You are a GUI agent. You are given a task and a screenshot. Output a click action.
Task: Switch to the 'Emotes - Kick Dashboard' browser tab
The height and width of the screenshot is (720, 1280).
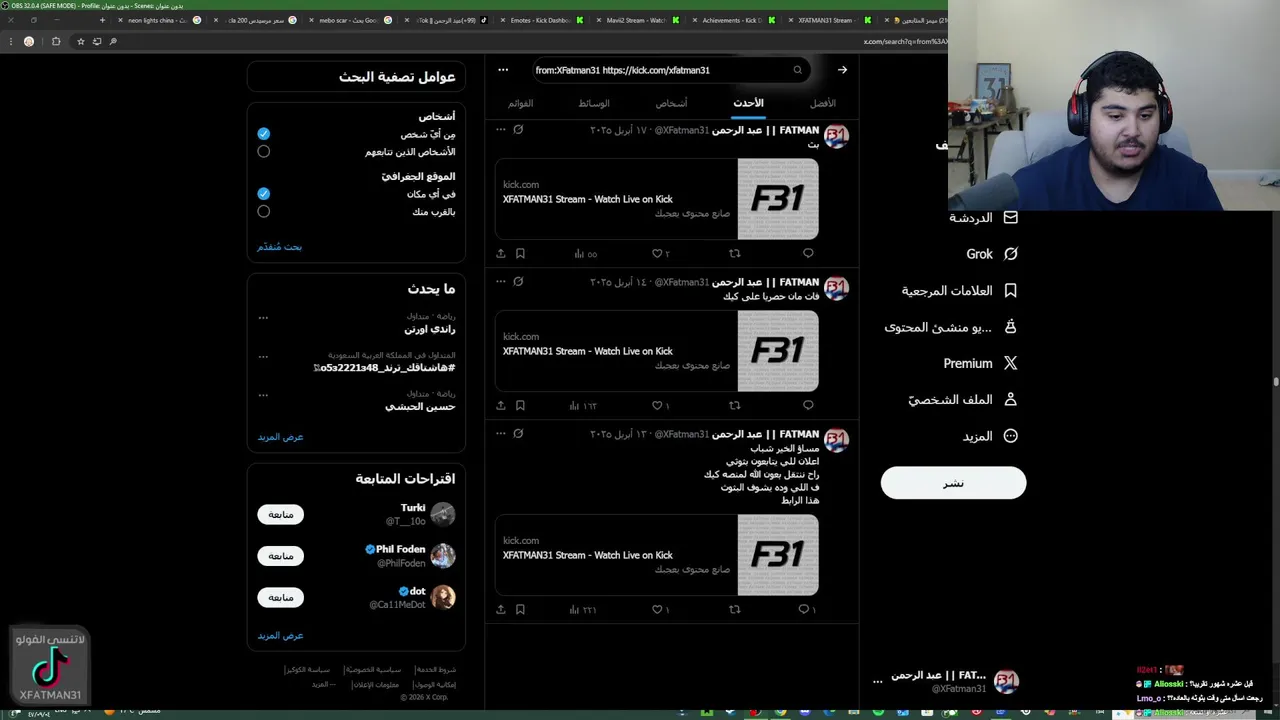click(540, 20)
